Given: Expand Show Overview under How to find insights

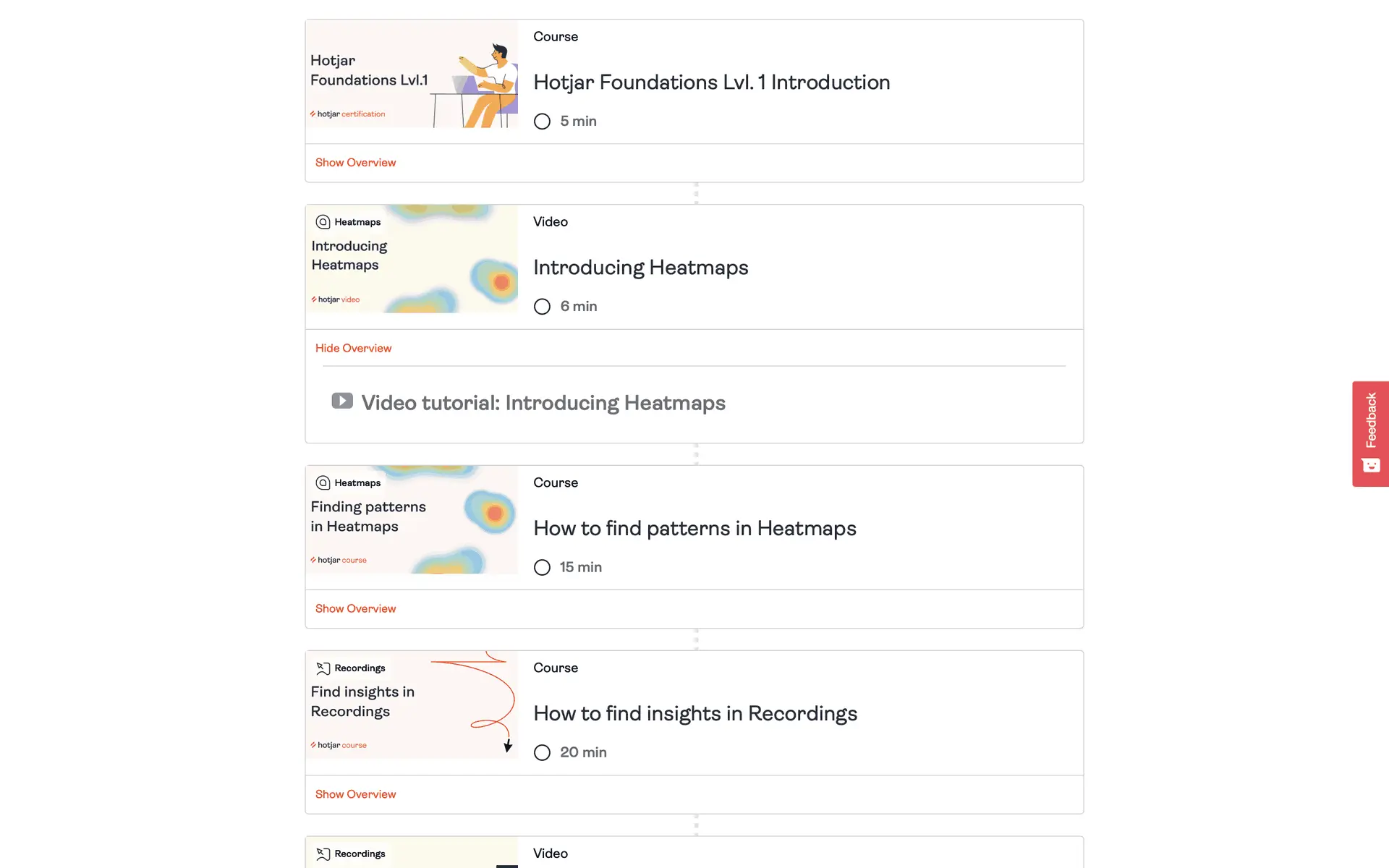Looking at the screenshot, I should [355, 794].
